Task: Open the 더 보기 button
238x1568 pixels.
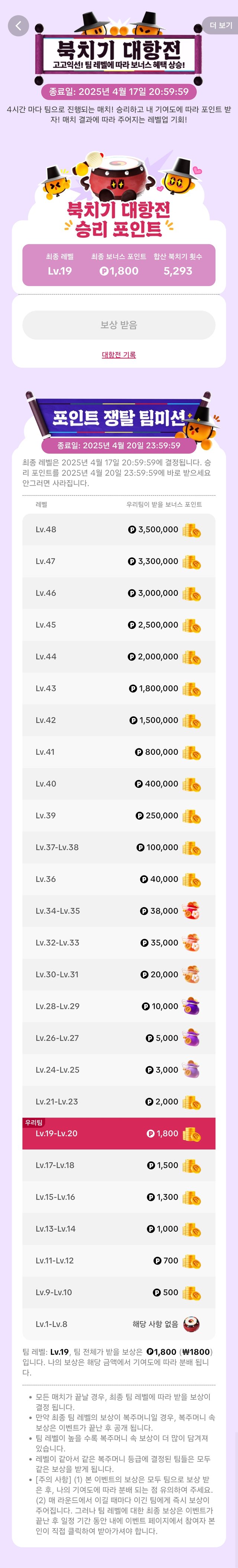Action: [221, 26]
